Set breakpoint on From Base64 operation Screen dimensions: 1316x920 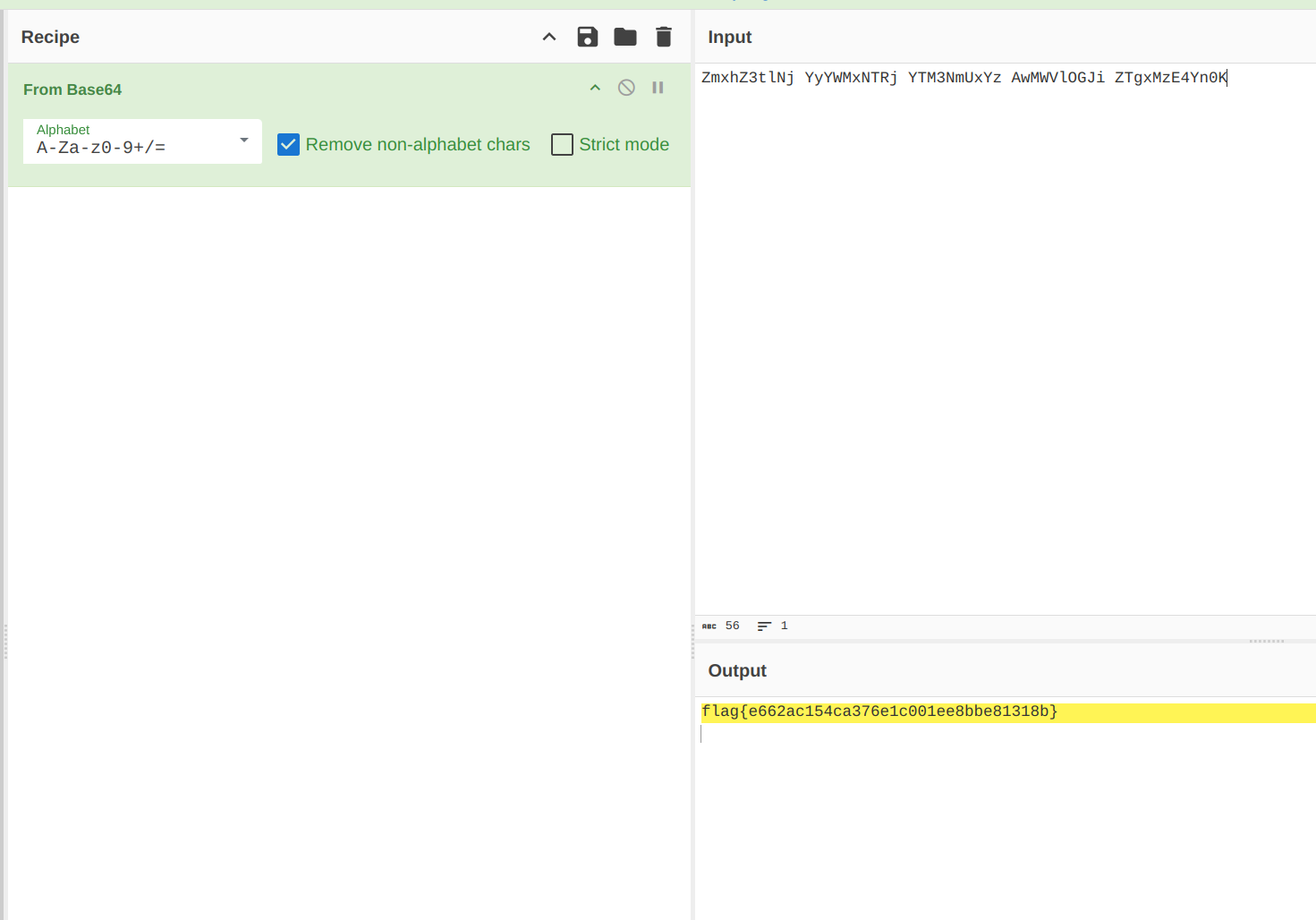658,88
